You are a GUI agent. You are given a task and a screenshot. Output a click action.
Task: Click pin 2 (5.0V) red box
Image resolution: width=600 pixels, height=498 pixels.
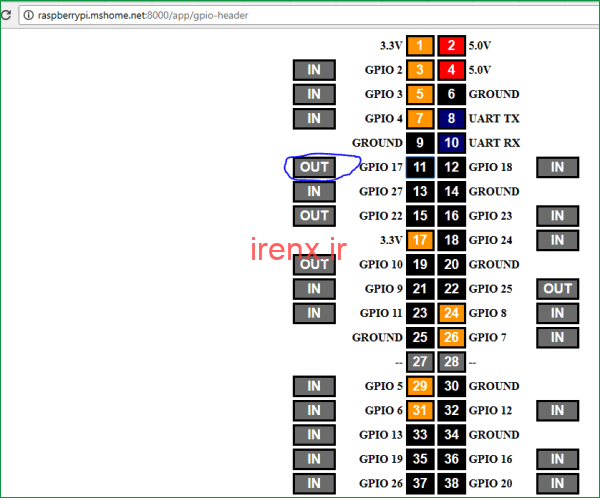pyautogui.click(x=452, y=46)
